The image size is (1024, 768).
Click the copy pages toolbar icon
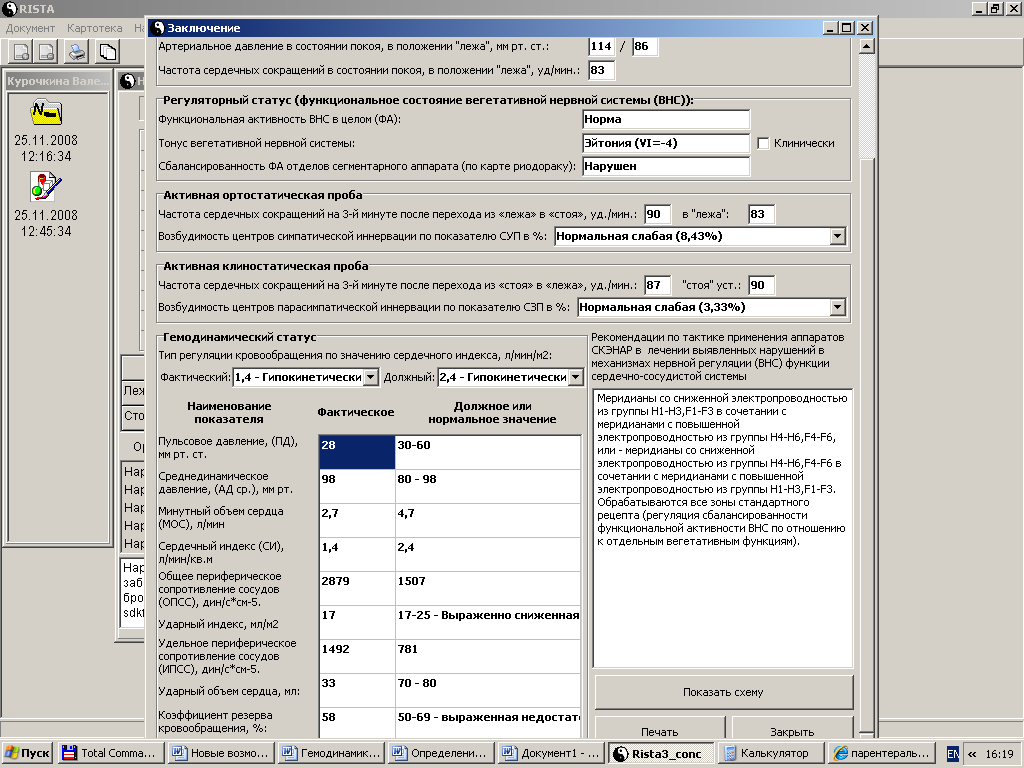(x=107, y=52)
